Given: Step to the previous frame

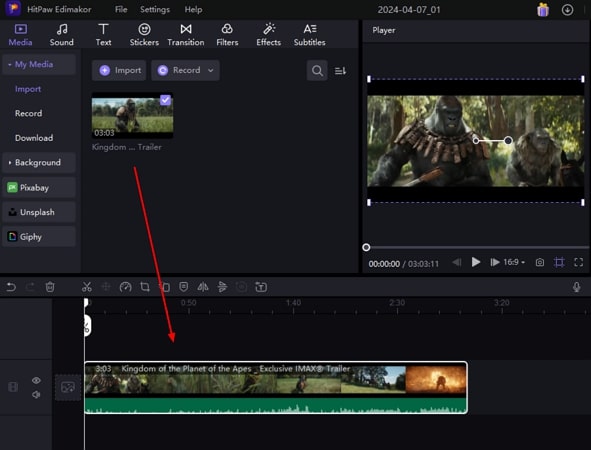Looking at the screenshot, I should [456, 262].
